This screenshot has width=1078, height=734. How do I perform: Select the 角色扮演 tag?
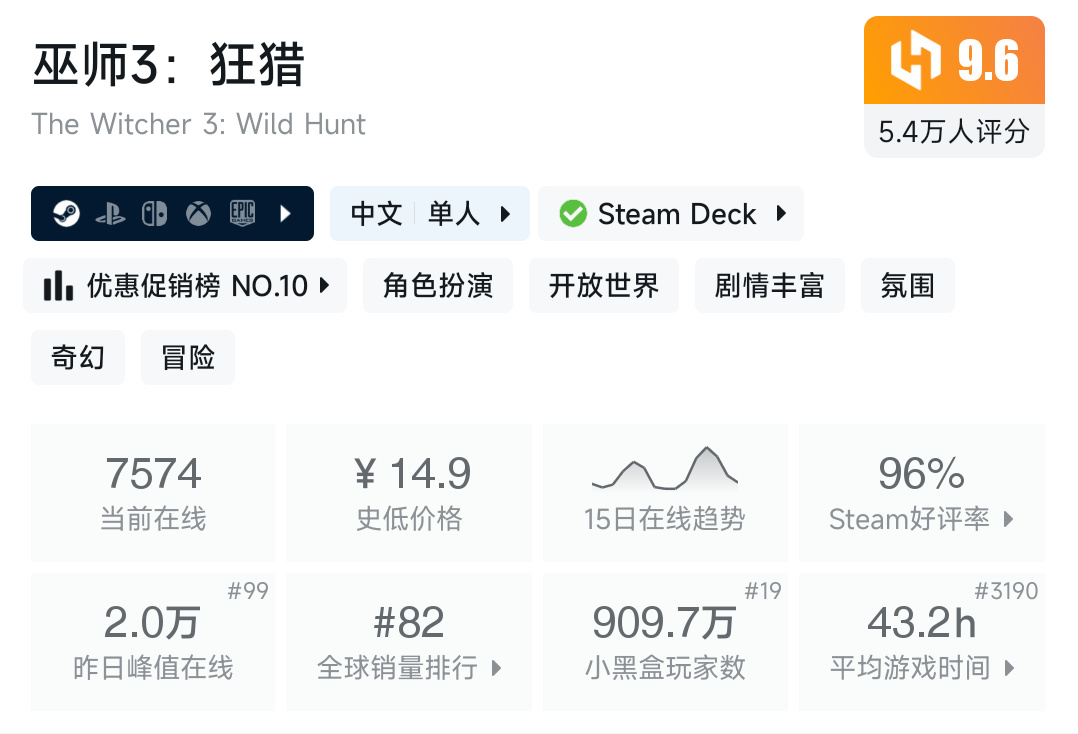pyautogui.click(x=438, y=286)
